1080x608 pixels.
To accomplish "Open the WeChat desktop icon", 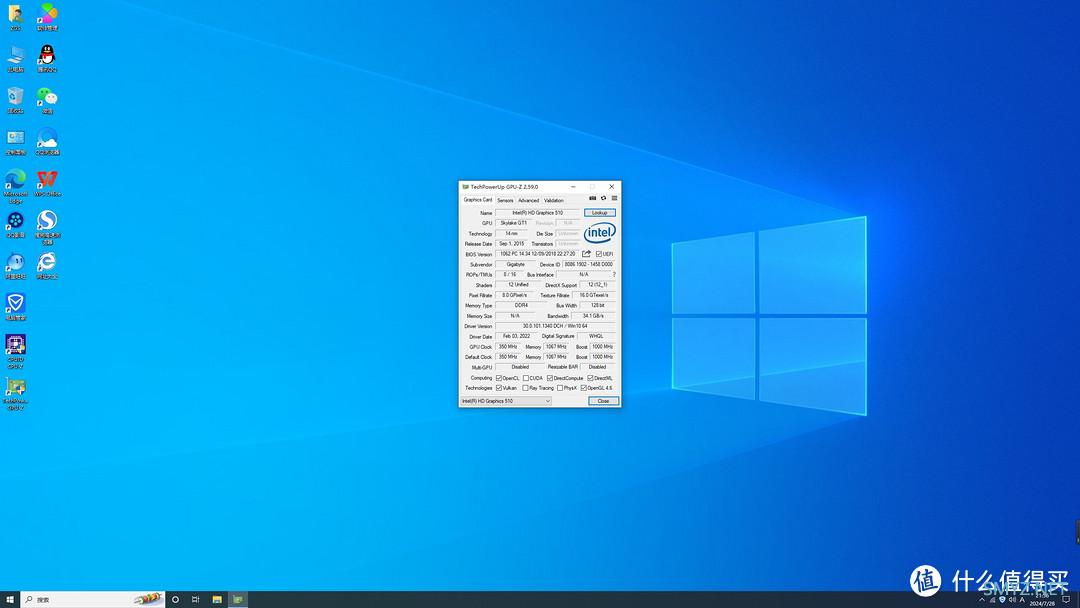I will point(47,100).
